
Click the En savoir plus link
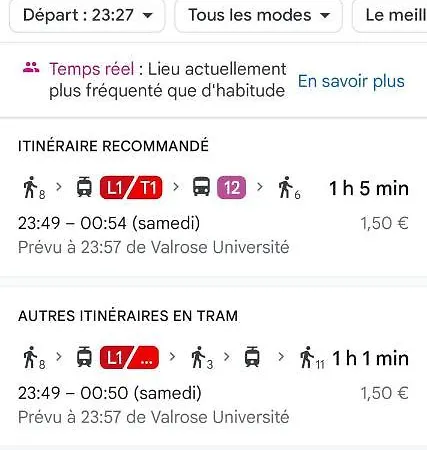click(x=351, y=81)
